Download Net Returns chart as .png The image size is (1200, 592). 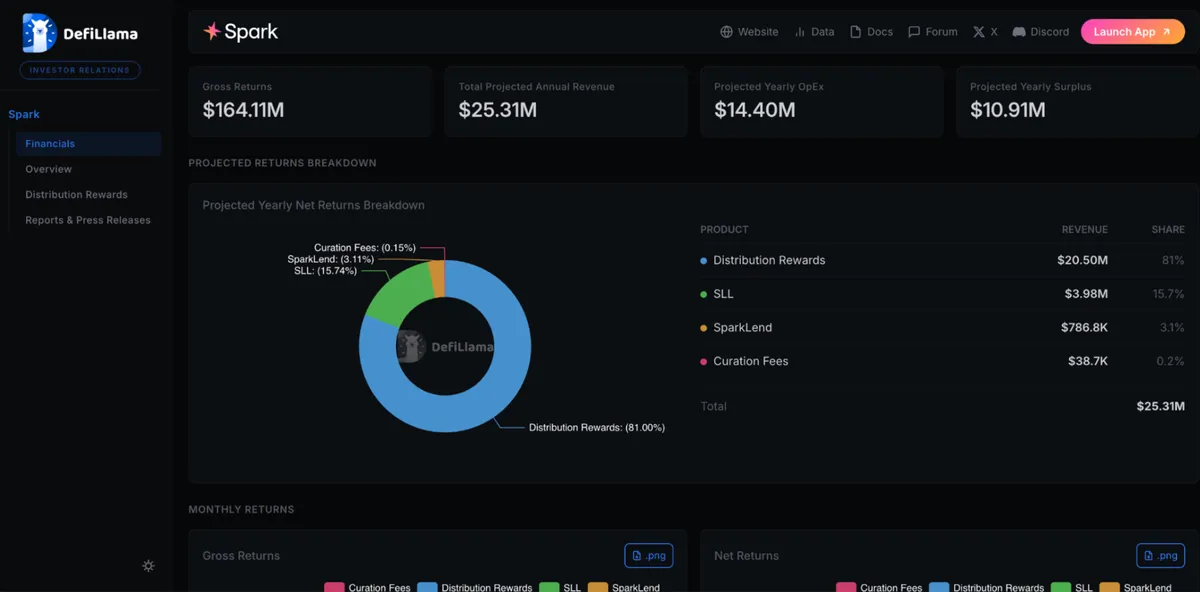1160,555
